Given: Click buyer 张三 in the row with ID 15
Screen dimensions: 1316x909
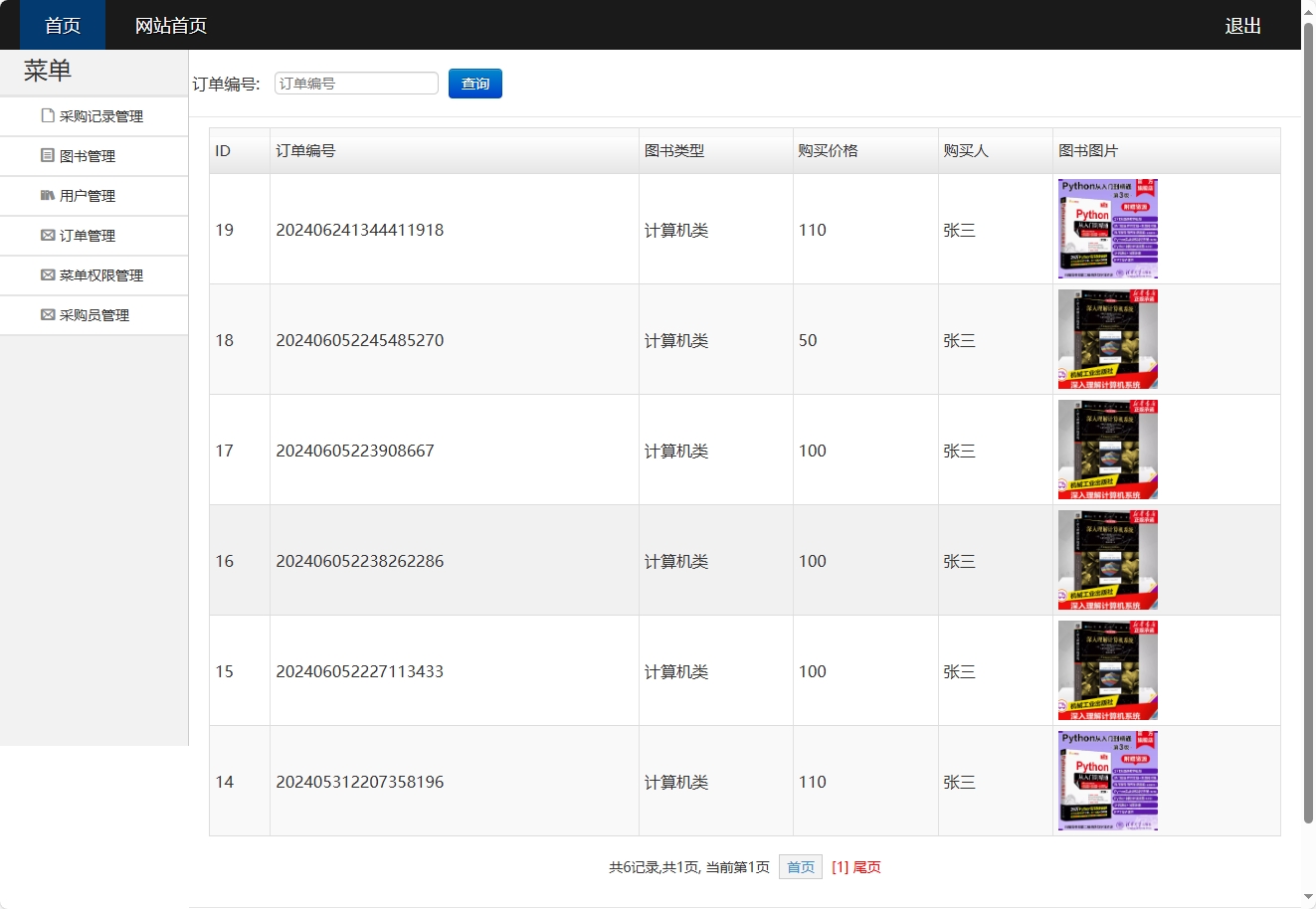Looking at the screenshot, I should coord(959,671).
